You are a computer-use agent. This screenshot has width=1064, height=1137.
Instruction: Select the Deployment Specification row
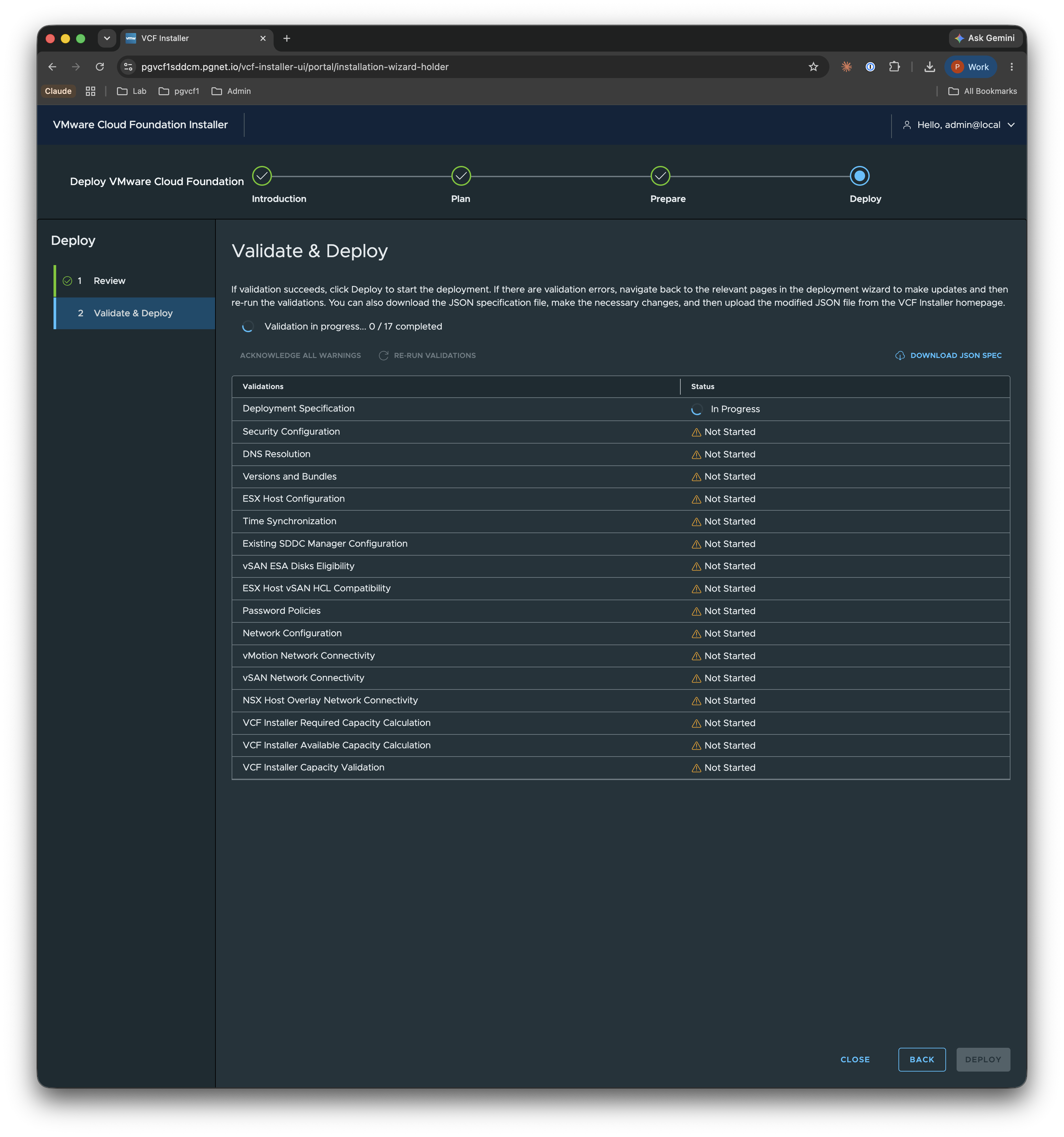point(620,410)
